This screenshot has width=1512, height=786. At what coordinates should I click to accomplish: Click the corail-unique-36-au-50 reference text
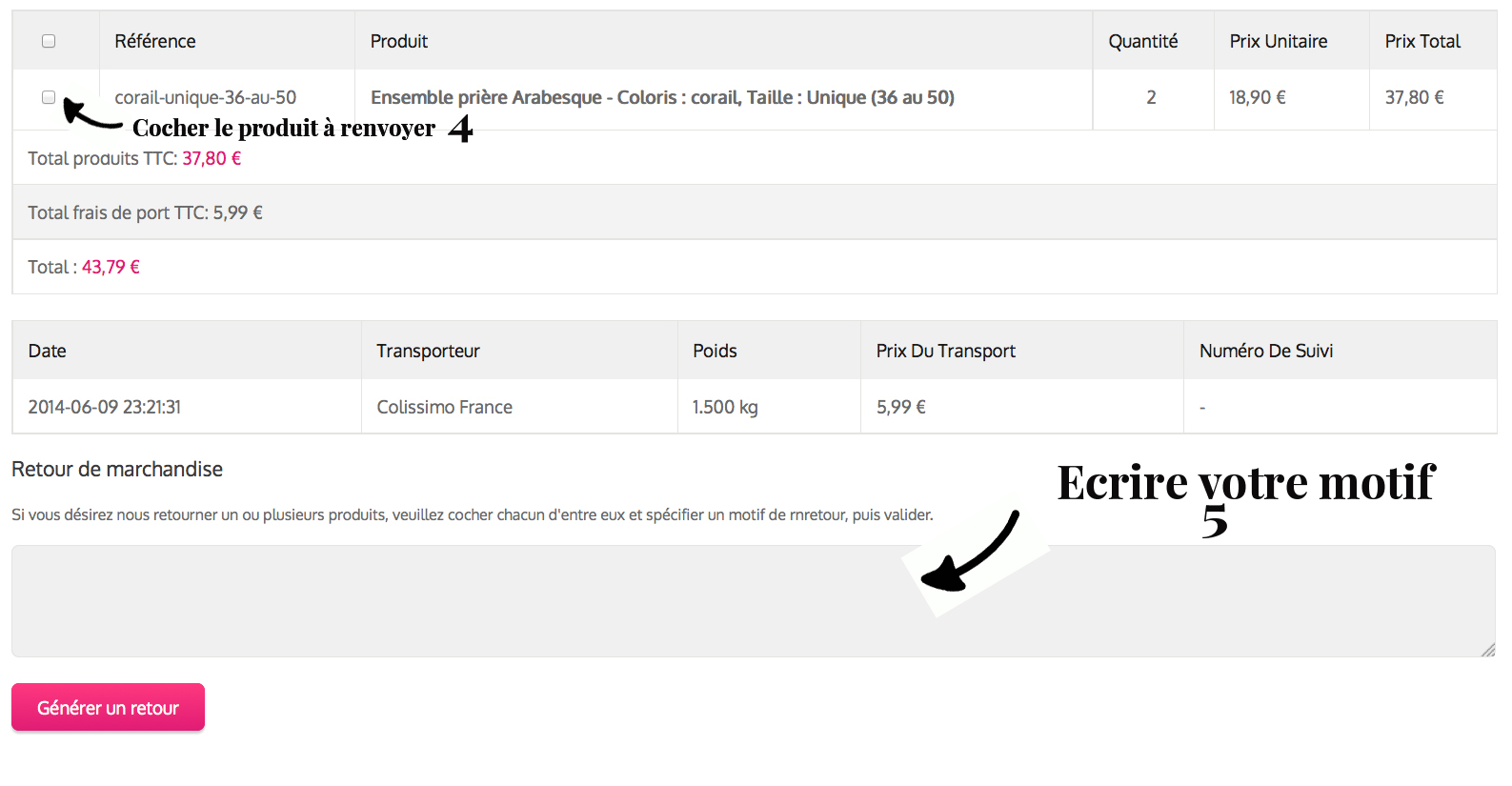pyautogui.click(x=205, y=97)
